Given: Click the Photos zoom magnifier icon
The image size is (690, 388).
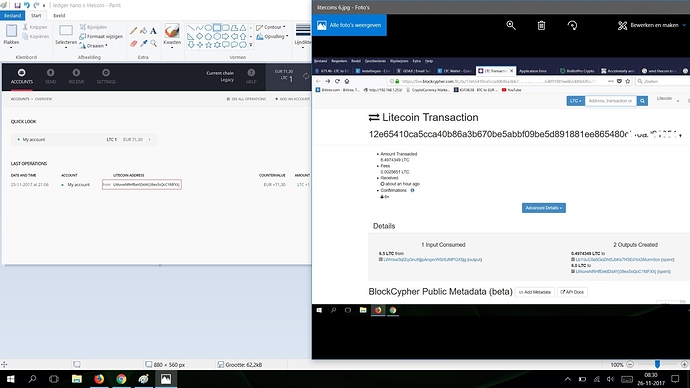Looking at the screenshot, I should tap(511, 26).
